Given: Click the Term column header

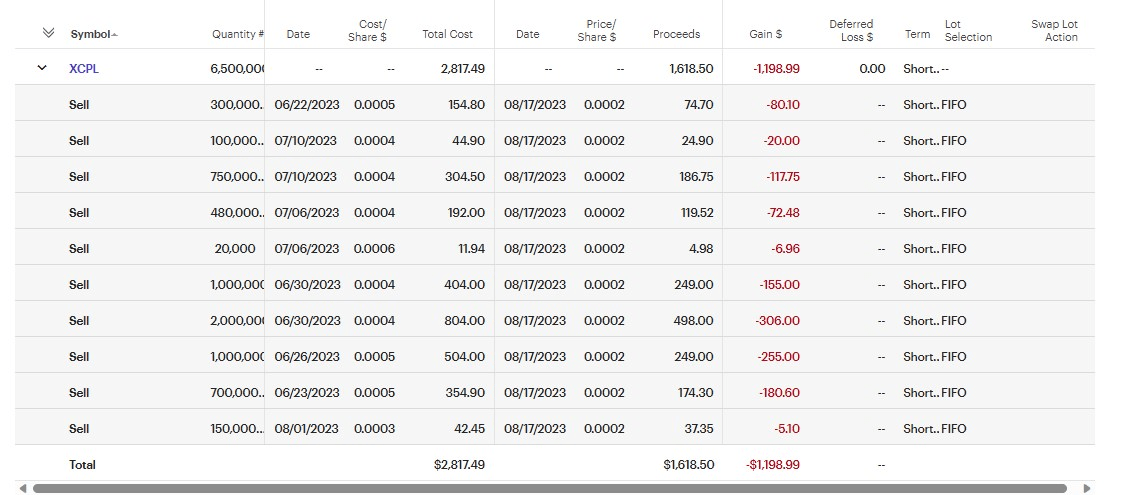Looking at the screenshot, I should coord(917,34).
